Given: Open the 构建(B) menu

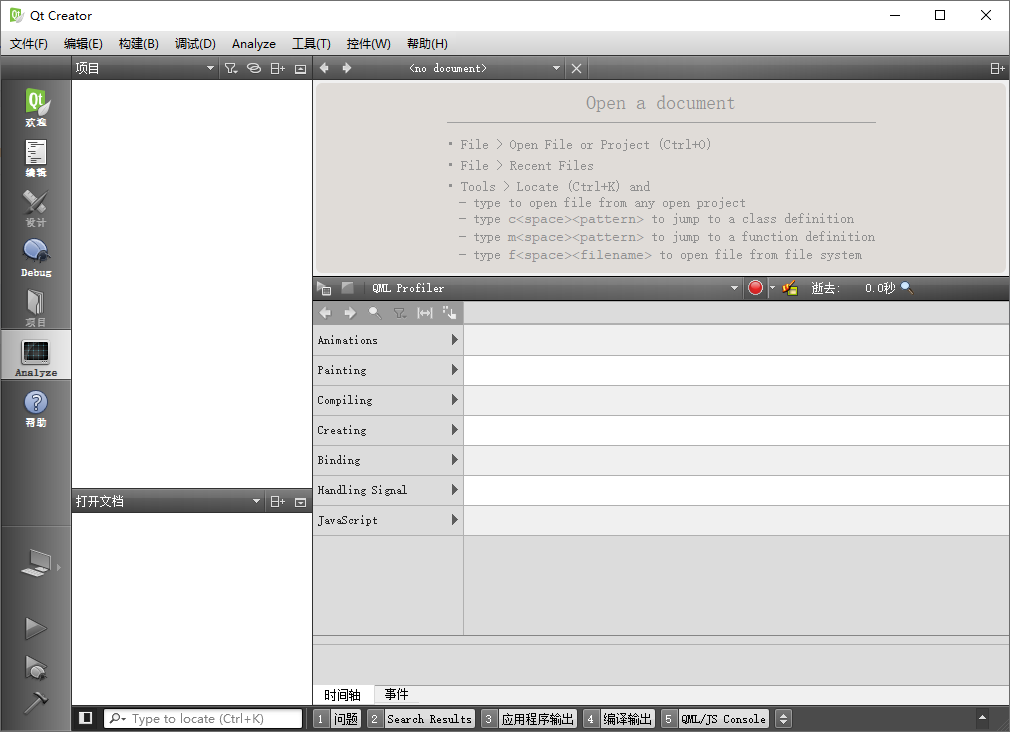Looking at the screenshot, I should point(138,43).
